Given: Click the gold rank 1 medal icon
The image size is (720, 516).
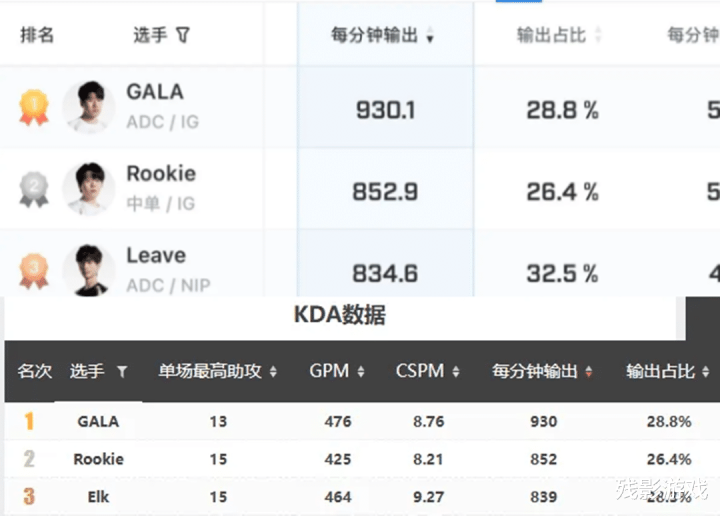Looking at the screenshot, I should pyautogui.click(x=34, y=107).
